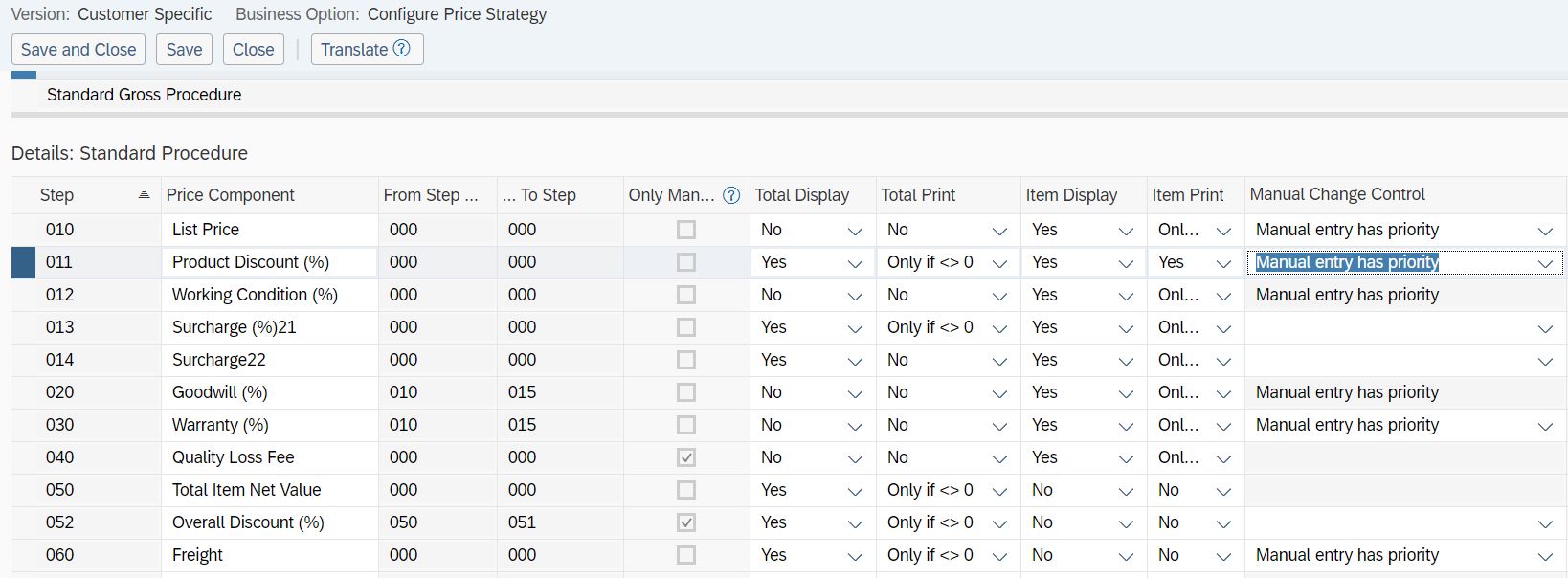Open Item Print dropdown for Quality Loss Fee
The width and height of the screenshot is (1568, 578).
1223,458
